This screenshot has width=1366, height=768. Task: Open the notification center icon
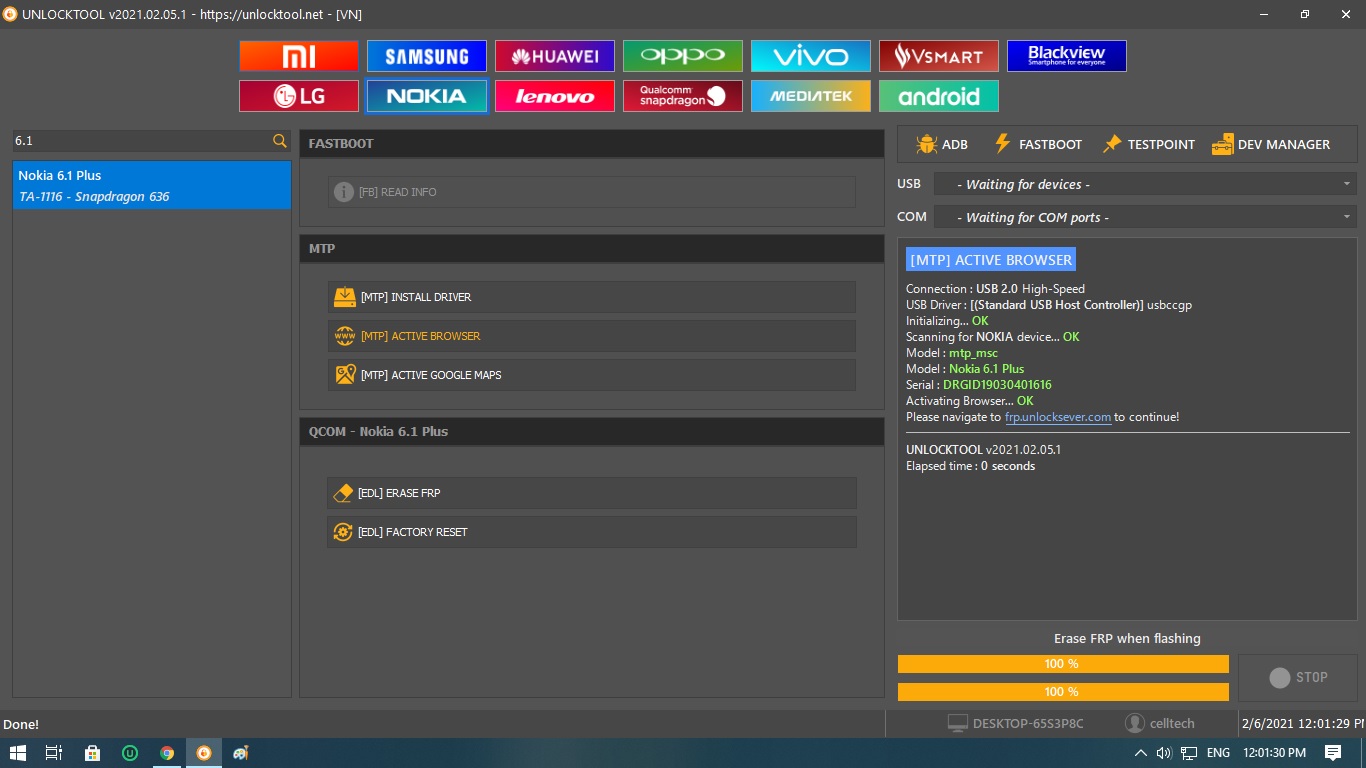[1333, 753]
